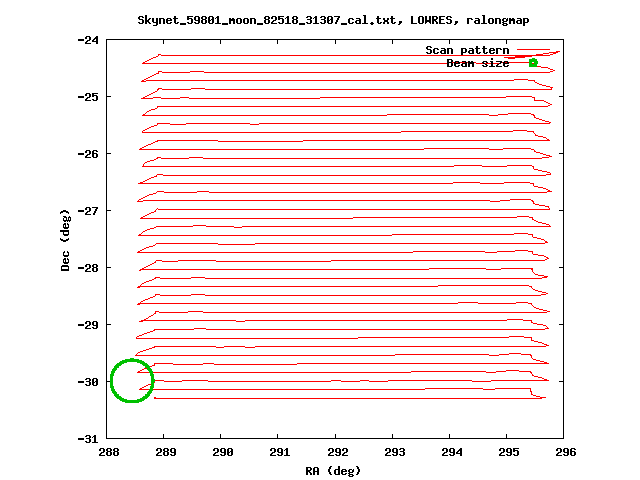Click the 293 RA axis tick label
The image size is (640, 480).
click(x=395, y=452)
